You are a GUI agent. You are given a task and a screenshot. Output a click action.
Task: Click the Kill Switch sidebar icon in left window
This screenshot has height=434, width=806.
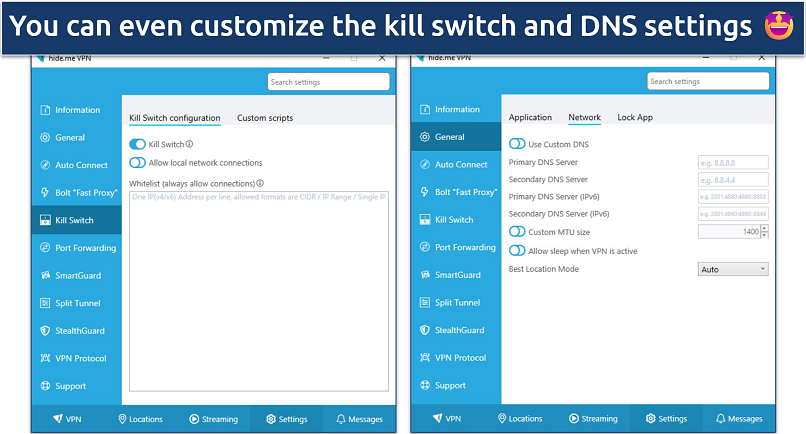pyautogui.click(x=45, y=220)
